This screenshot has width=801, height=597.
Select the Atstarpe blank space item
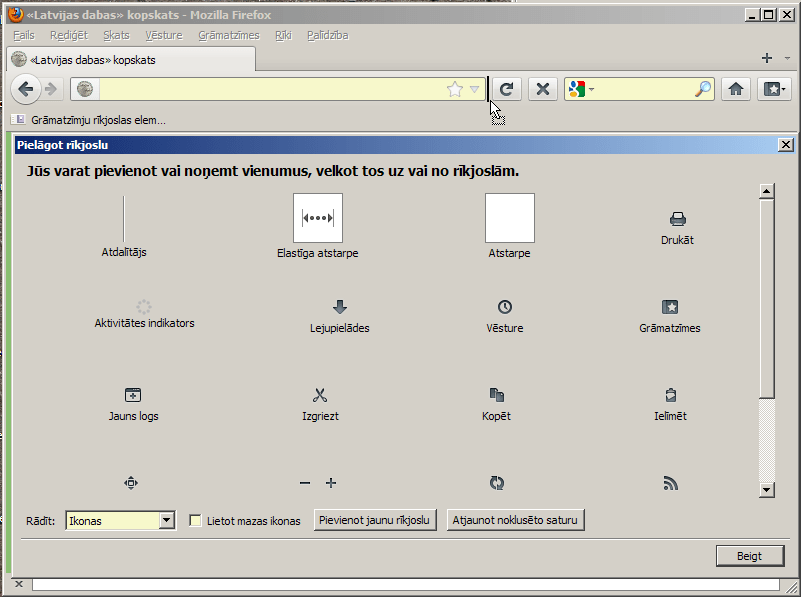coord(510,226)
